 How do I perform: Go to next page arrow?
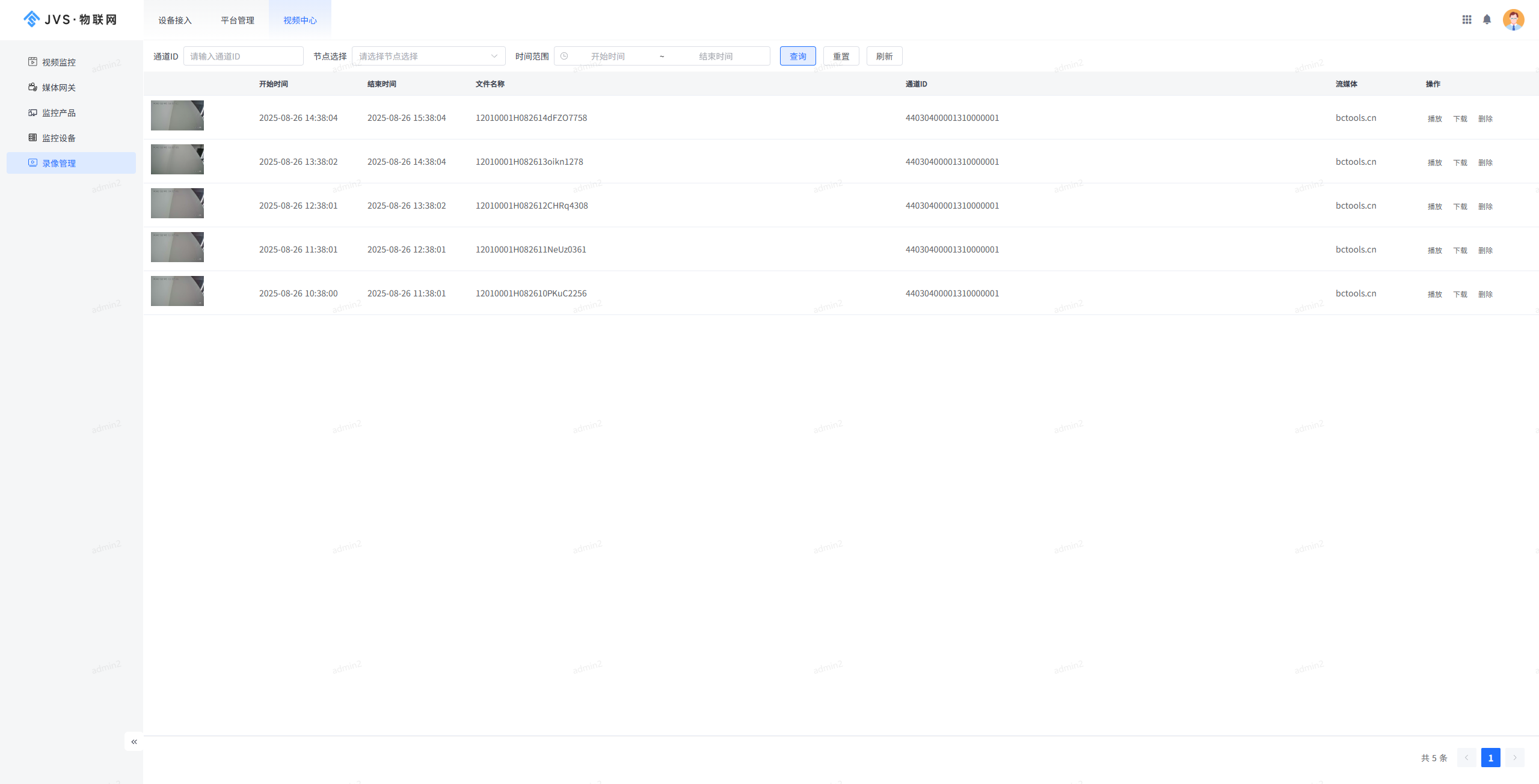[1514, 758]
